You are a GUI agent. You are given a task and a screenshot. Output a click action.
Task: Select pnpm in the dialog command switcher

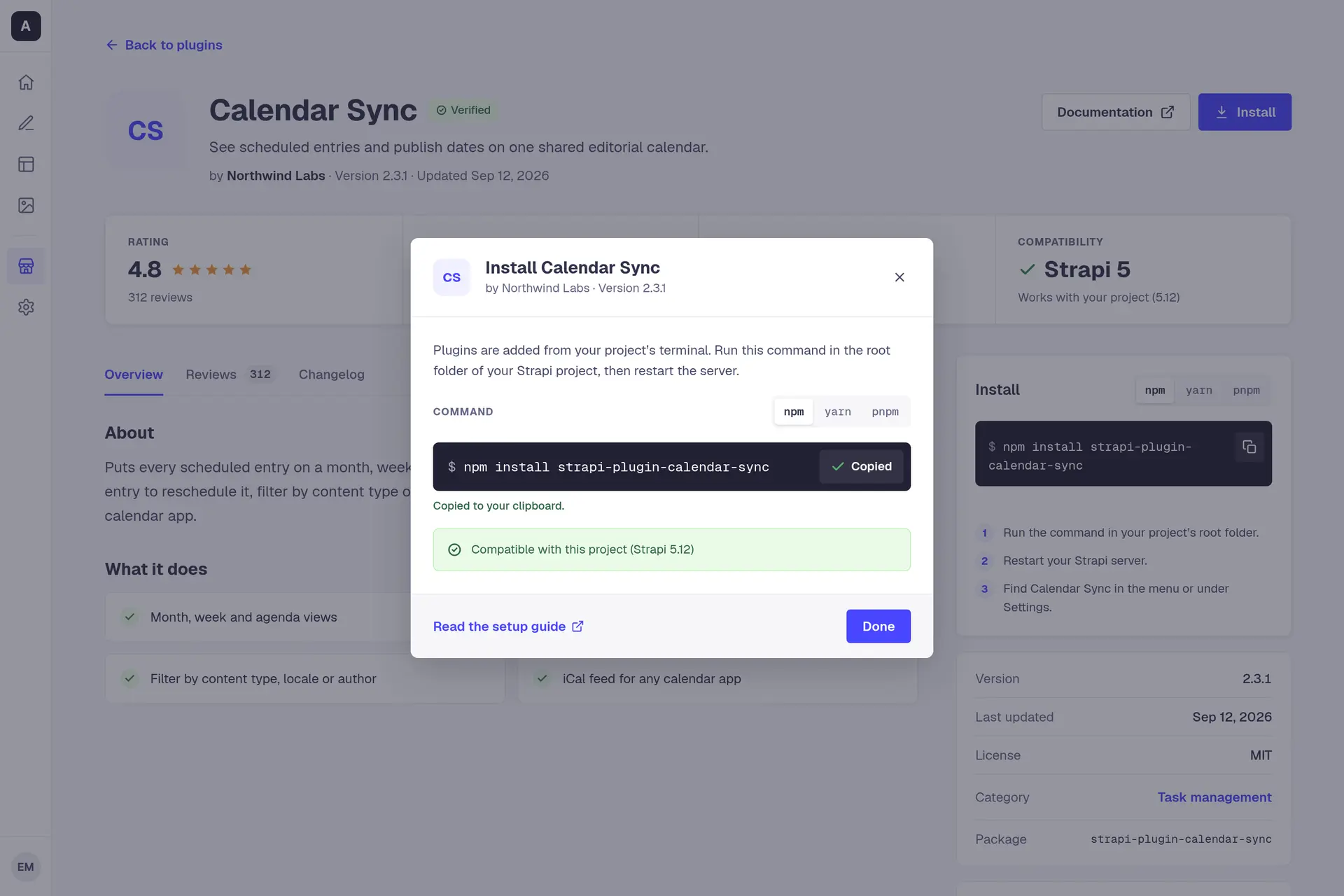[885, 412]
